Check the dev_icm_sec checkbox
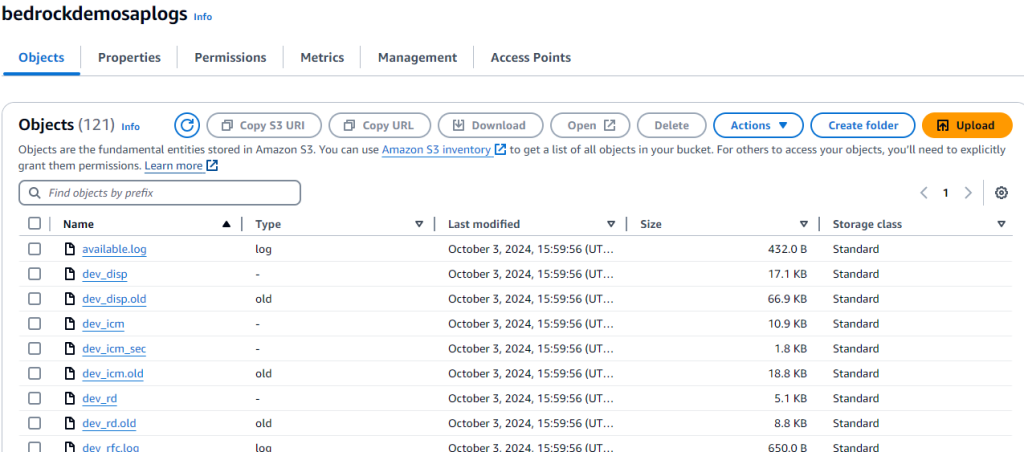Screen dimensions: 1024x452 pos(35,348)
